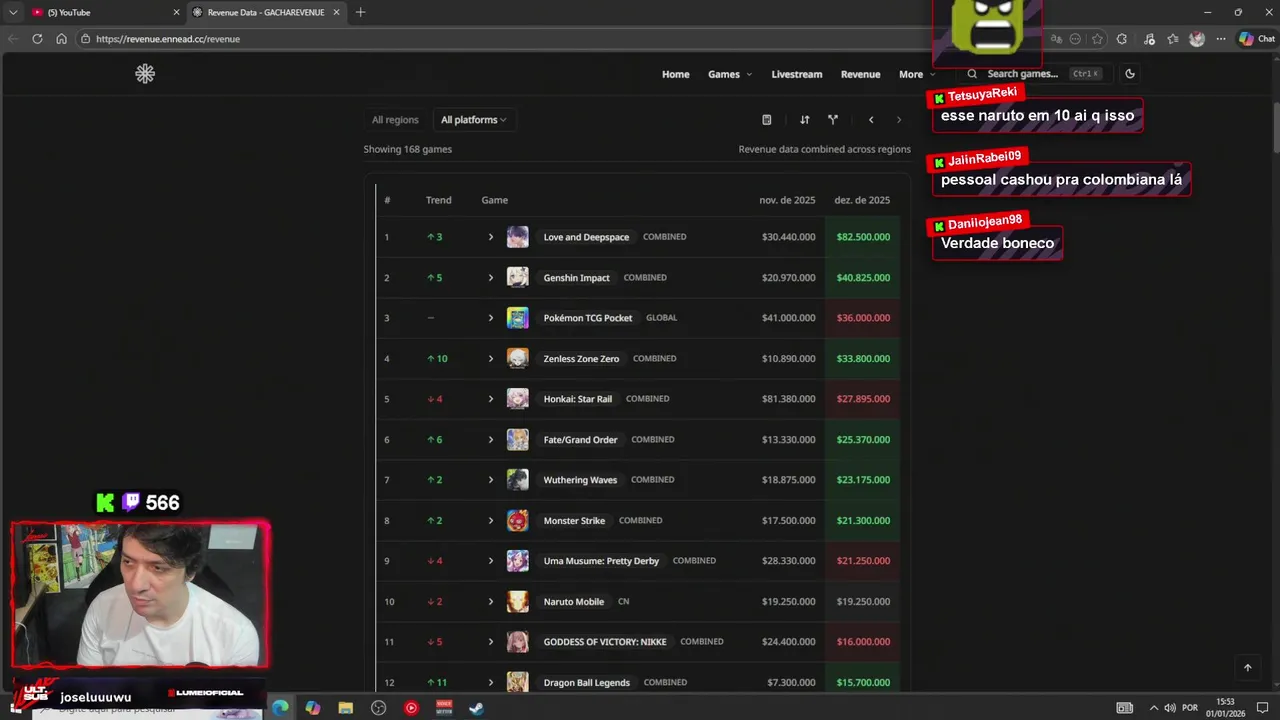
Task: Open the system tray volume icon
Action: pyautogui.click(x=1170, y=708)
